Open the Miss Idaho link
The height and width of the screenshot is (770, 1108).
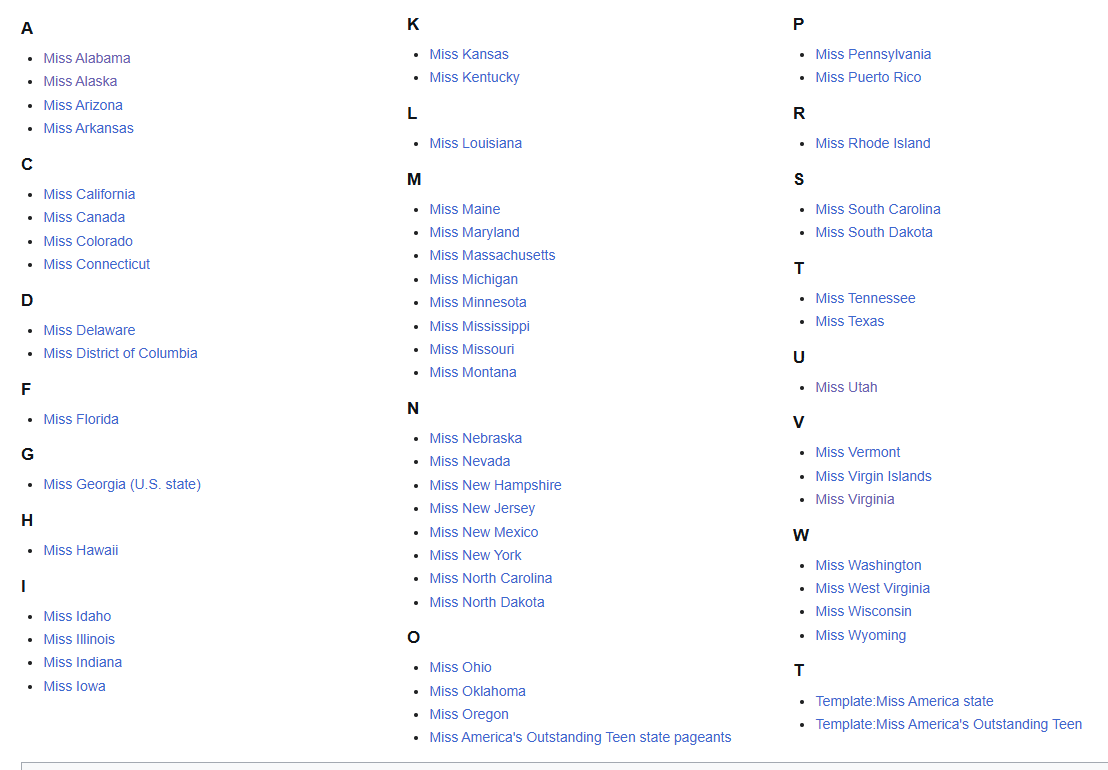(77, 616)
